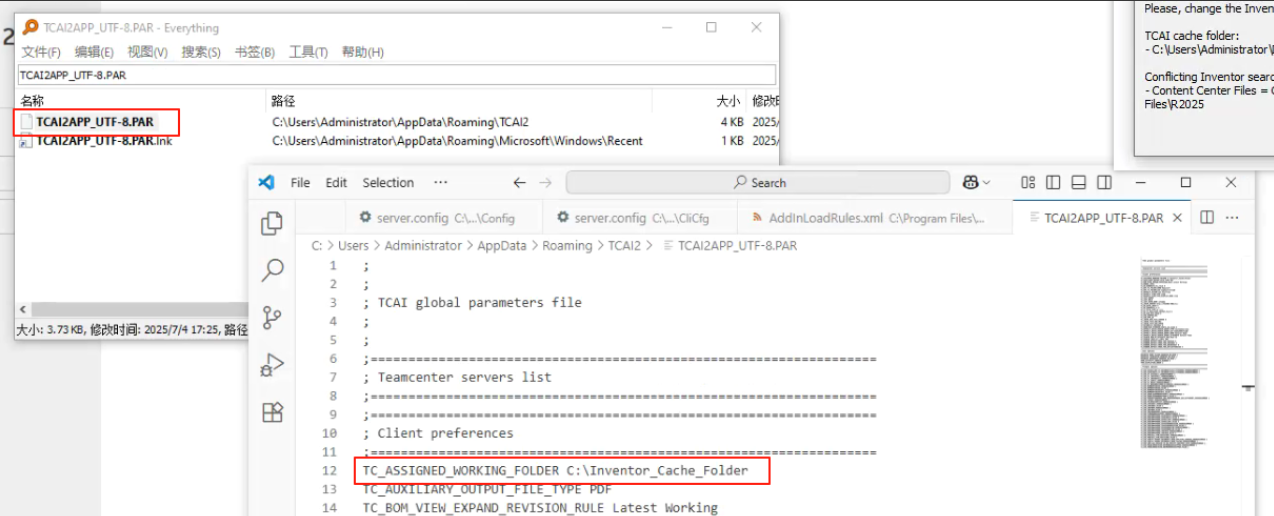
Task: Click the TC_BOM_VIEW_EXPAND_REVISION_RULE line
Action: click(540, 507)
